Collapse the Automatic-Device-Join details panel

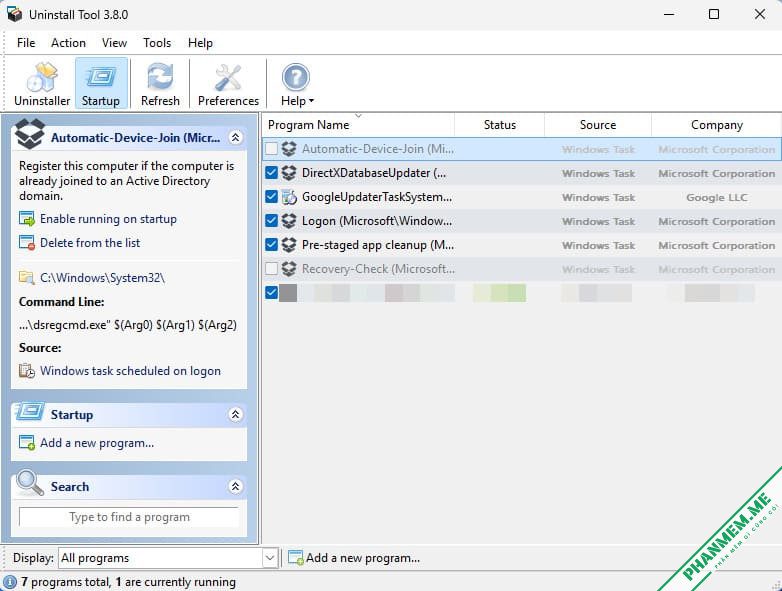tap(235, 137)
